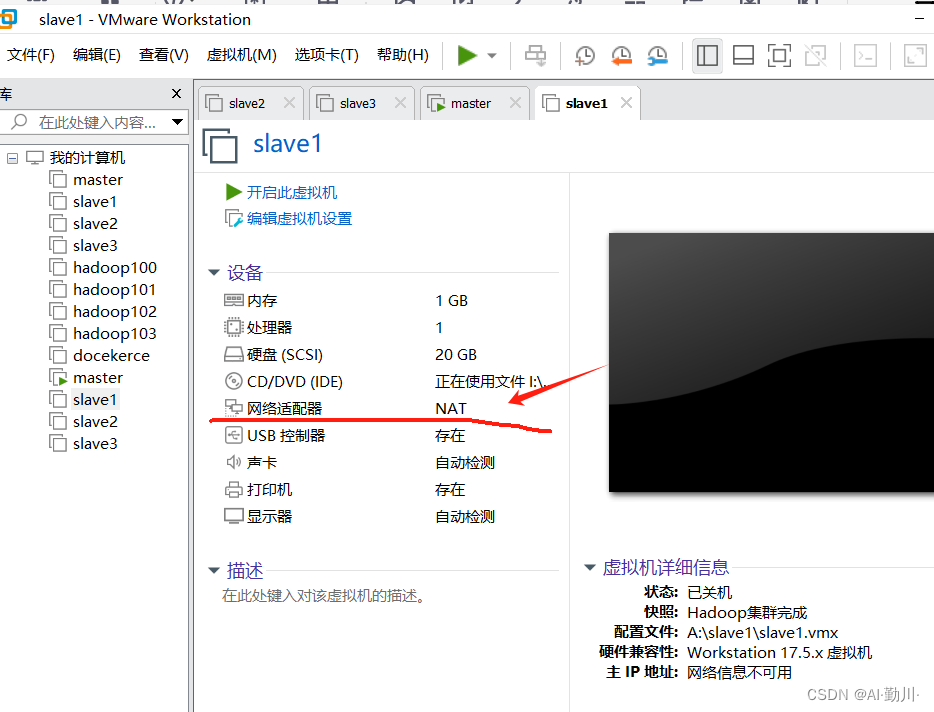Click the description text field placeholder

(x=324, y=596)
